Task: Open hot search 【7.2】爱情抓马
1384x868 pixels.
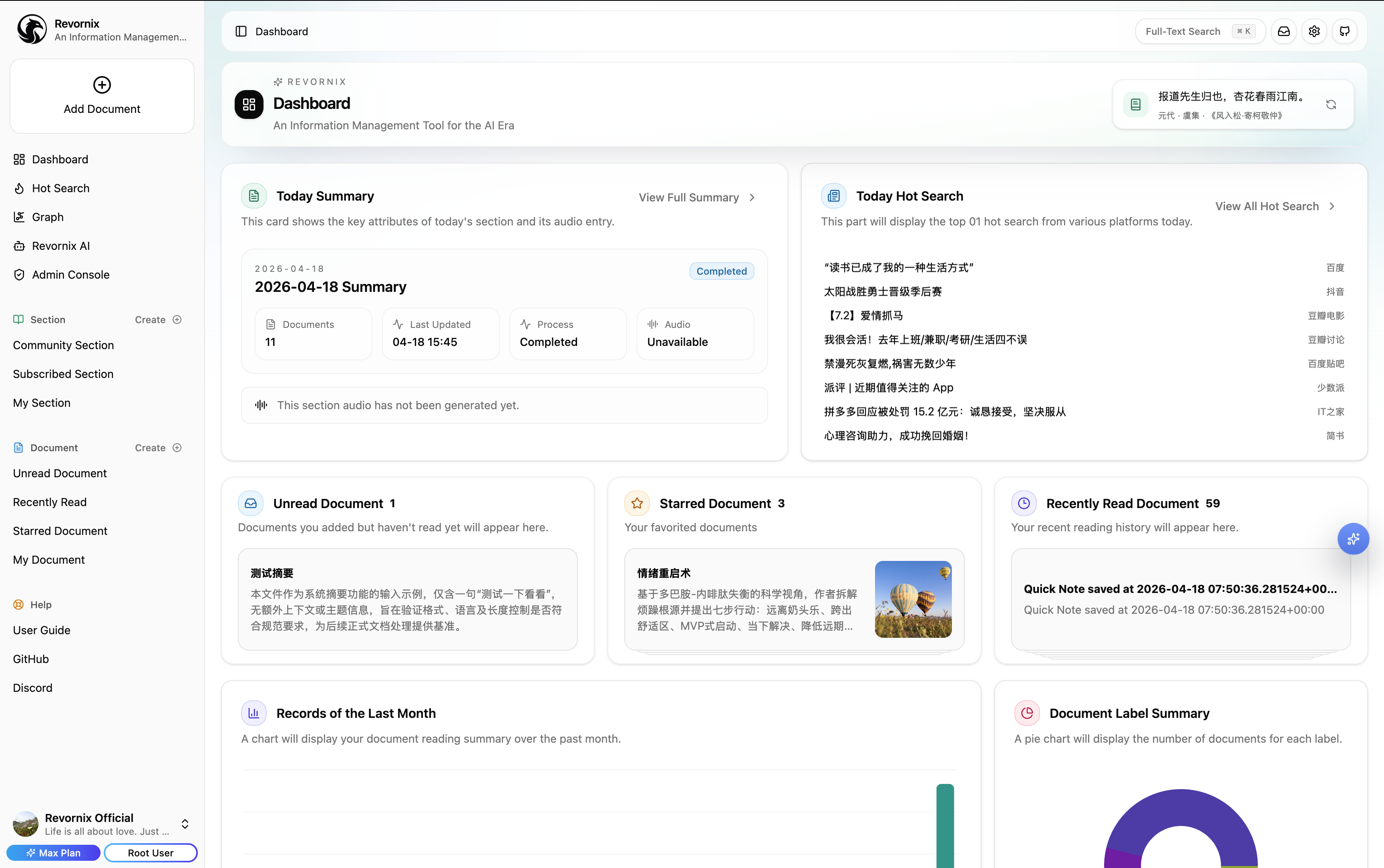Action: pos(863,316)
